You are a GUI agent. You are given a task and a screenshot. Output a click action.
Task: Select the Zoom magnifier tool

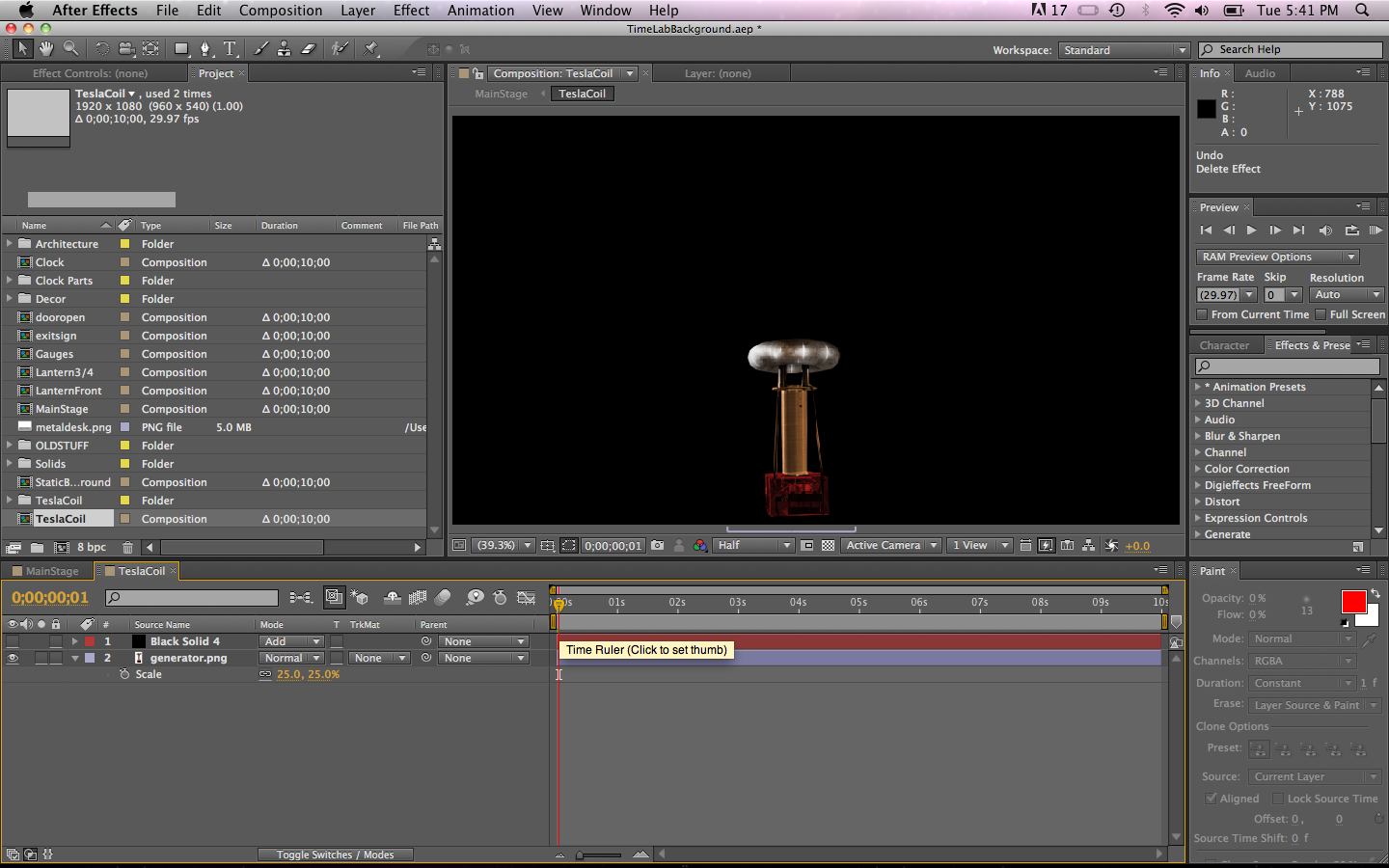pos(70,48)
